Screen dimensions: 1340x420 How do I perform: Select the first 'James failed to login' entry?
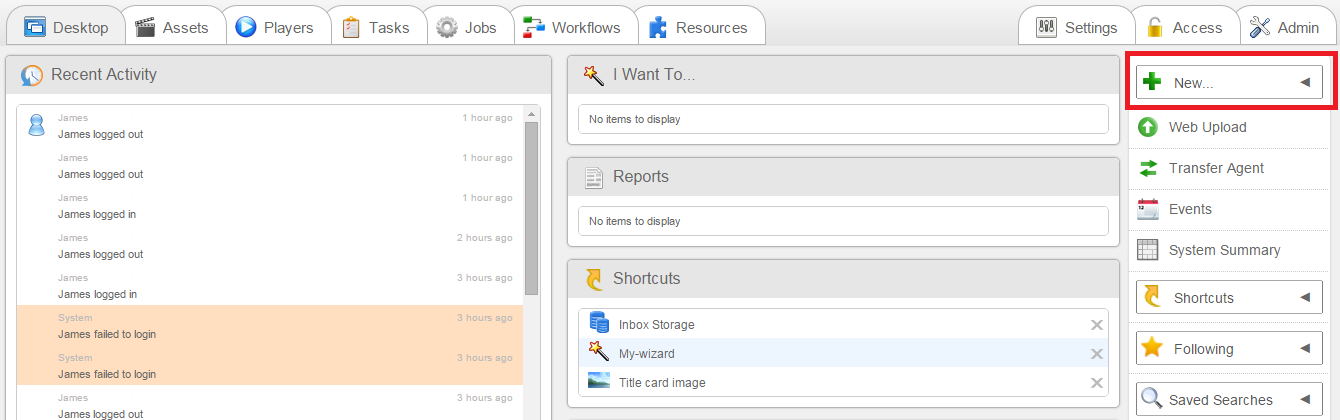coord(106,334)
